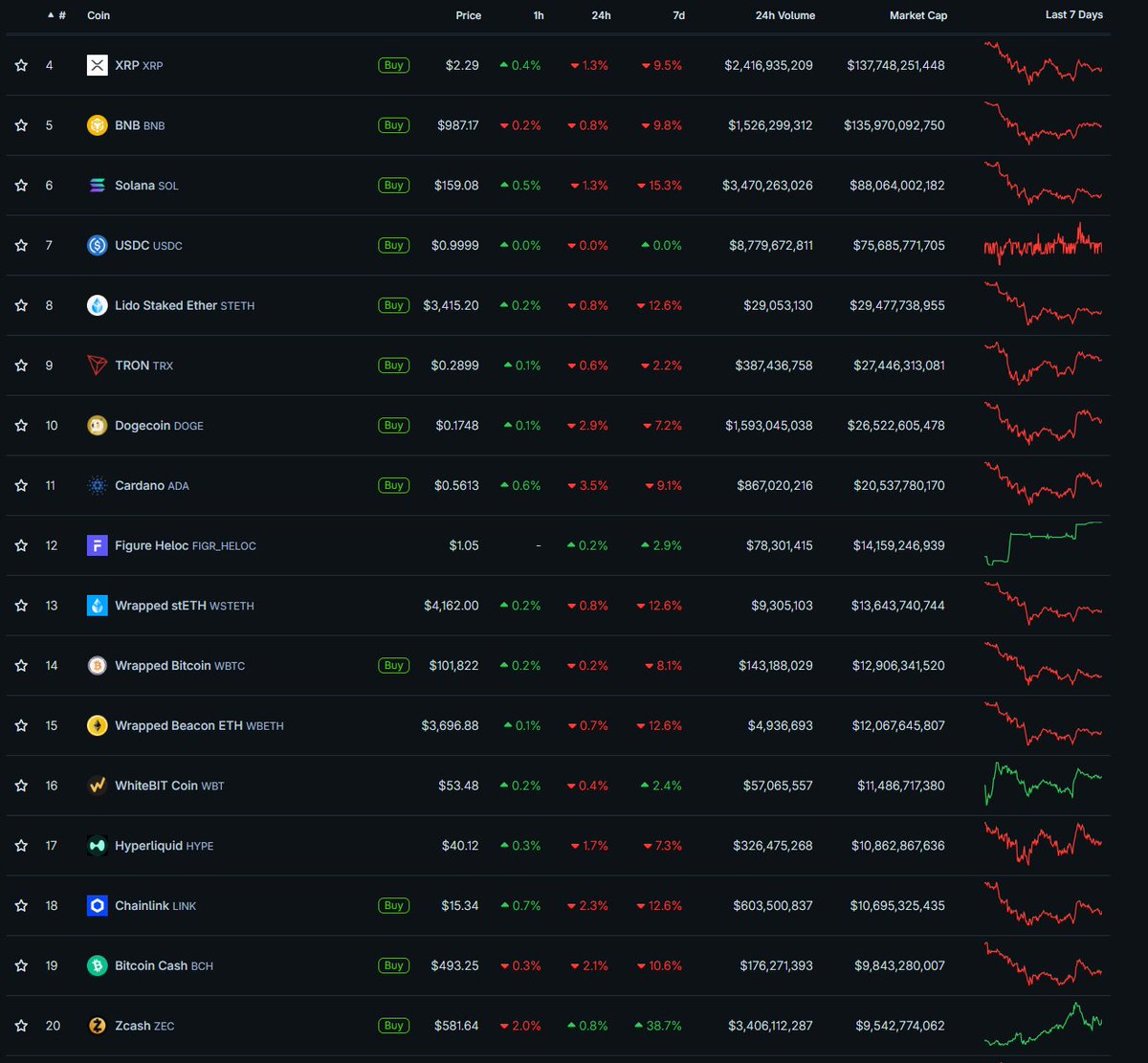Click the Wrapped Bitcoin logo

(x=98, y=666)
